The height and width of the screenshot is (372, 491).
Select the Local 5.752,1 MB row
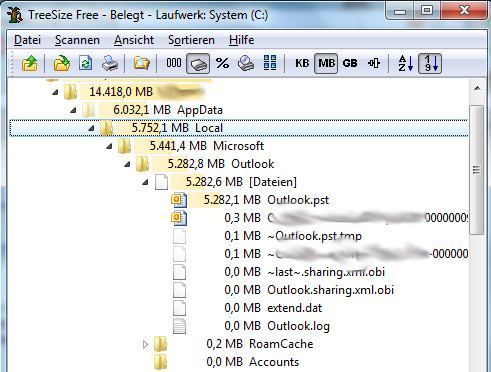point(239,128)
